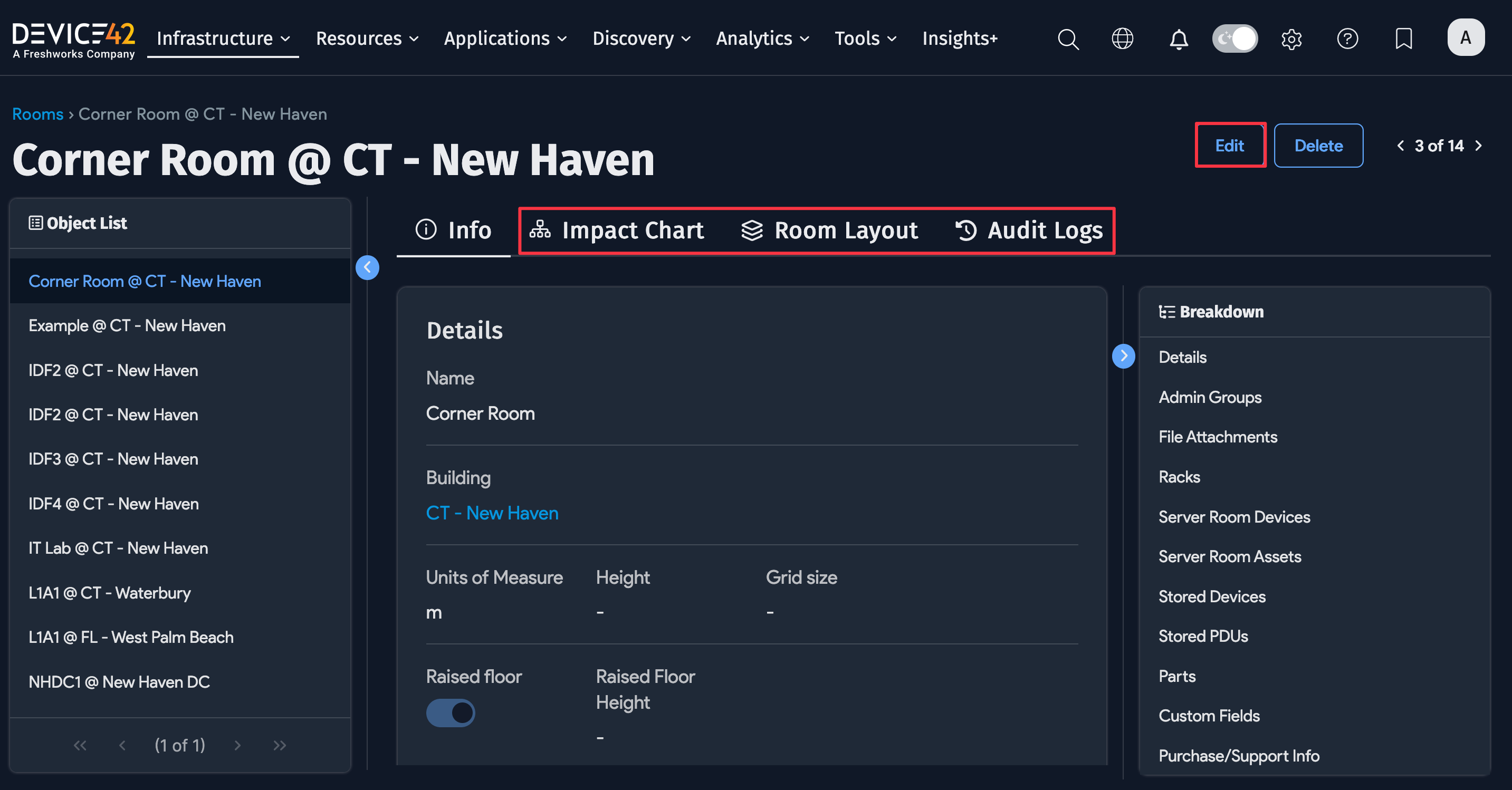Open the search magnifier icon

(x=1068, y=38)
